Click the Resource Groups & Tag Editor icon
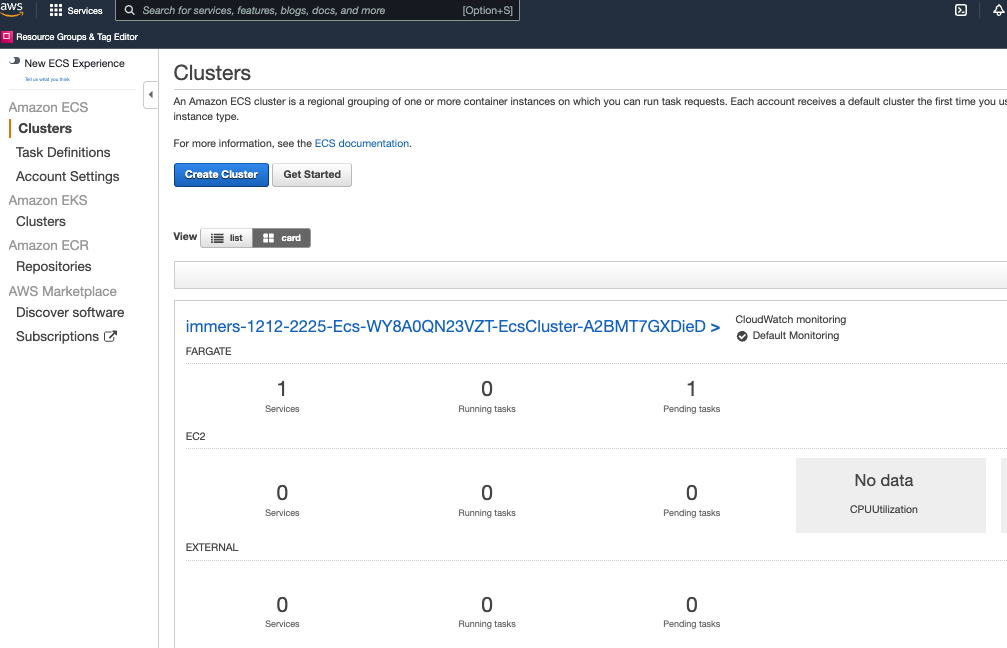 pyautogui.click(x=6, y=37)
